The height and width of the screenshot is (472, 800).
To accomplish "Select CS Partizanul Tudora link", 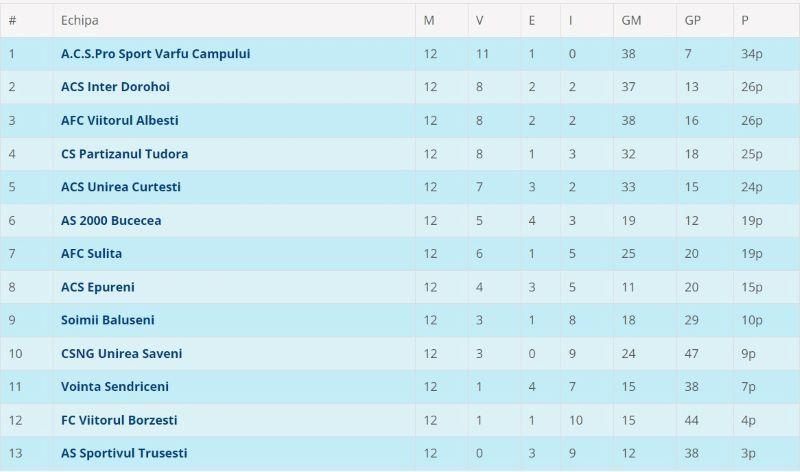I will (124, 154).
